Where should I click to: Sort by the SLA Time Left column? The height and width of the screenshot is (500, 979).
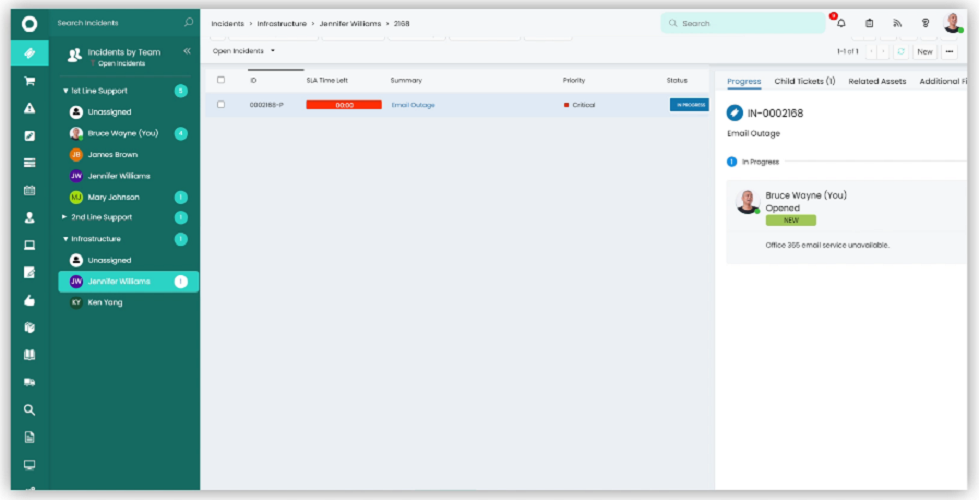(x=327, y=81)
